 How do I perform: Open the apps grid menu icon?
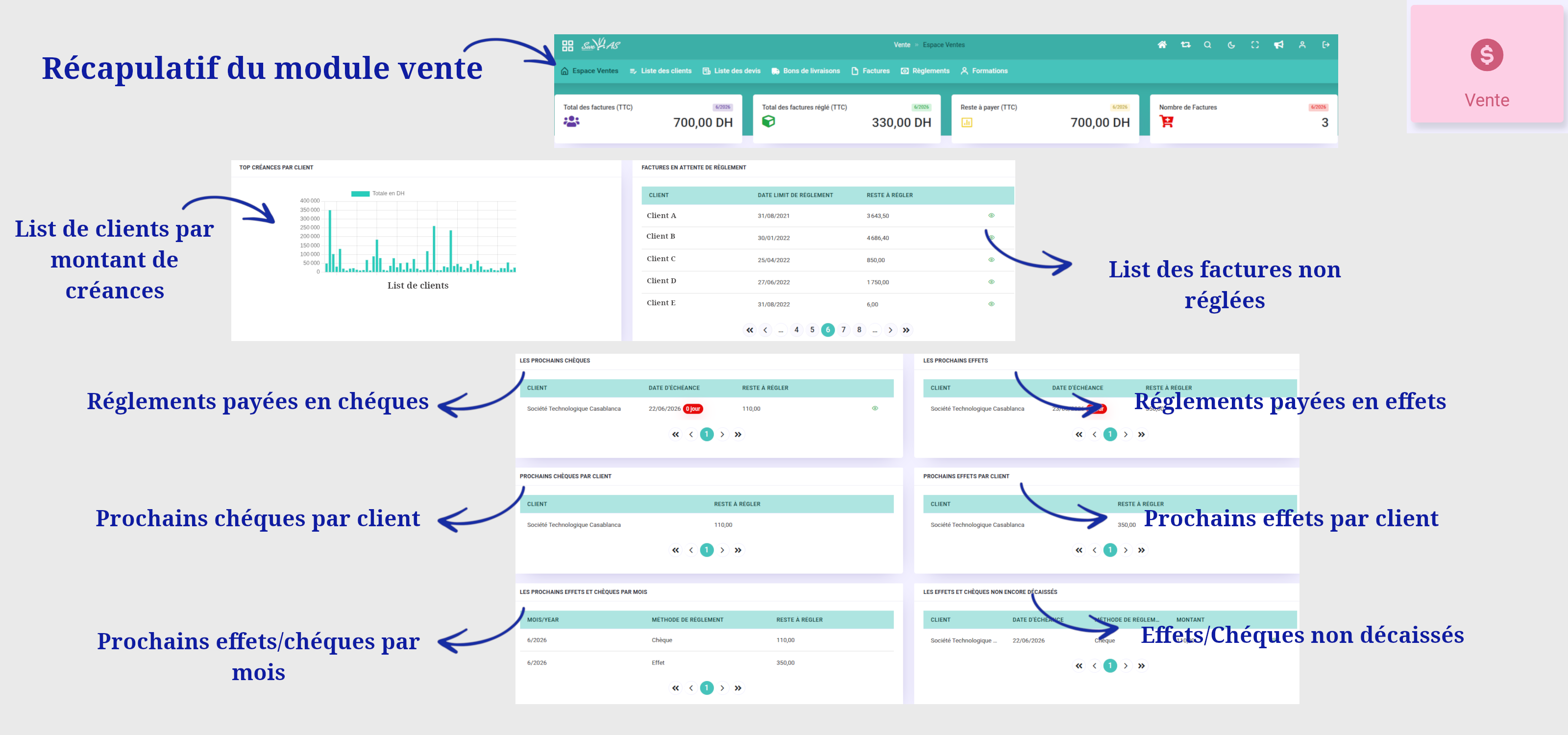[x=567, y=46]
